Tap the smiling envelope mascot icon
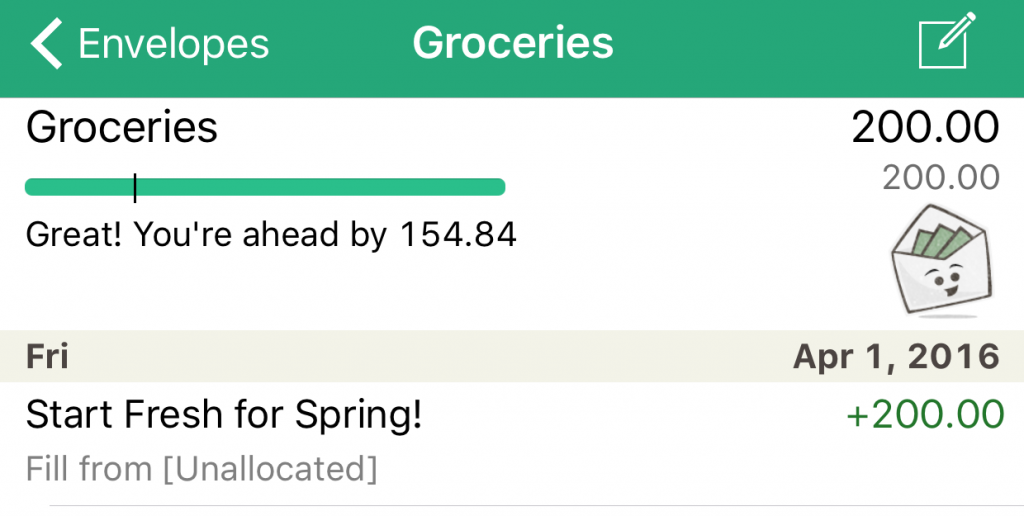This screenshot has width=1024, height=516. pyautogui.click(x=941, y=261)
